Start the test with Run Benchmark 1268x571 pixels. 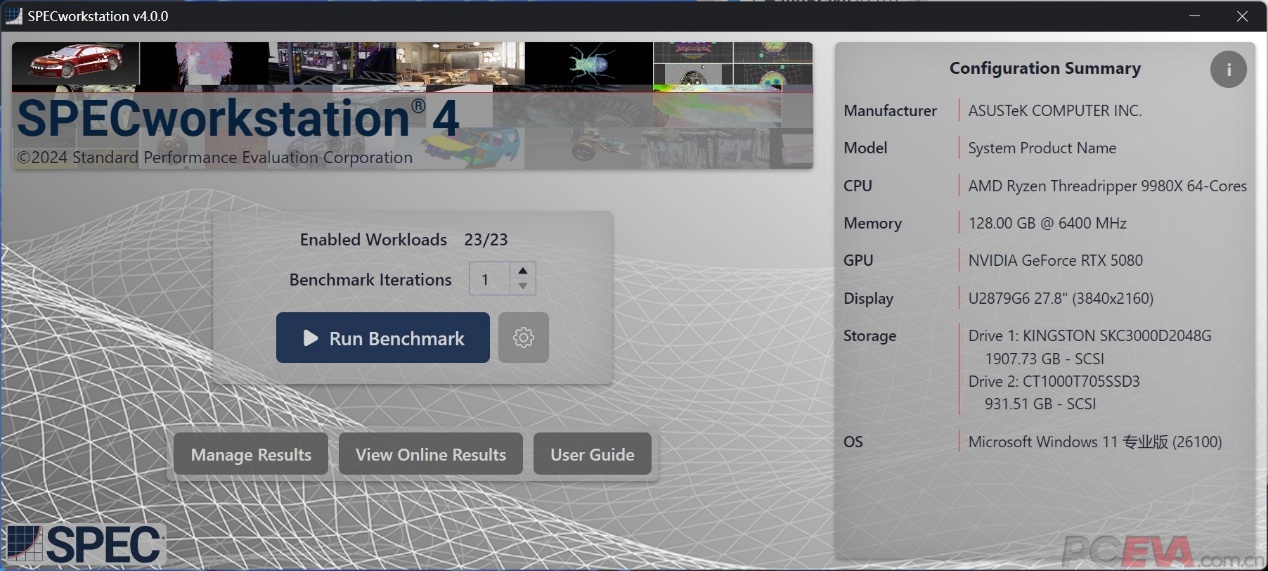click(383, 338)
